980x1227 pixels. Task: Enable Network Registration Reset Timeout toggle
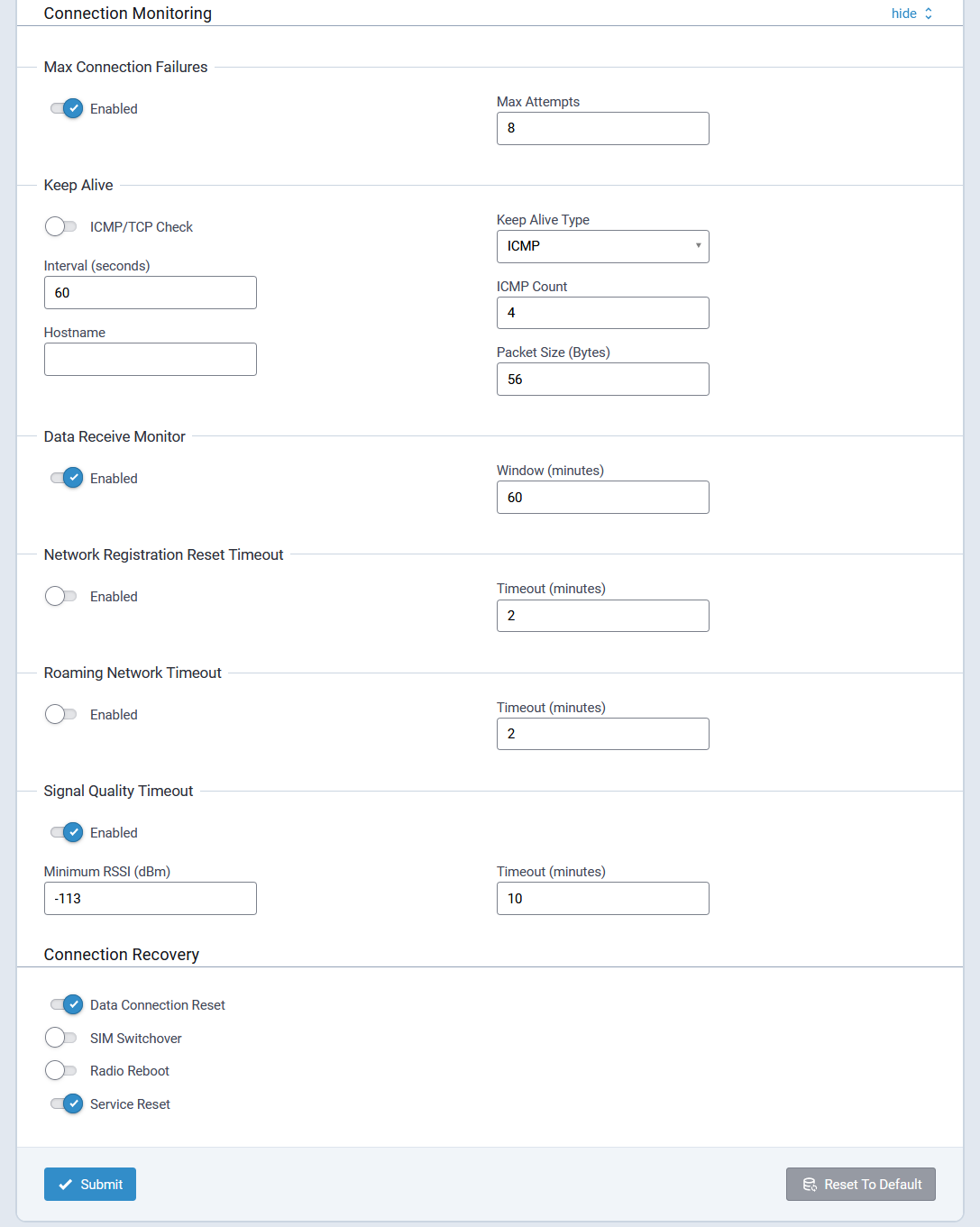pos(60,597)
